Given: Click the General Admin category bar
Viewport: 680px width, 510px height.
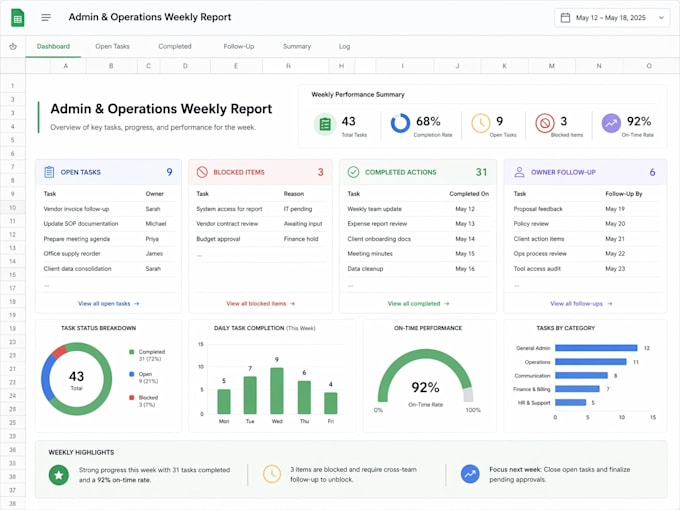Looking at the screenshot, I should (596, 348).
